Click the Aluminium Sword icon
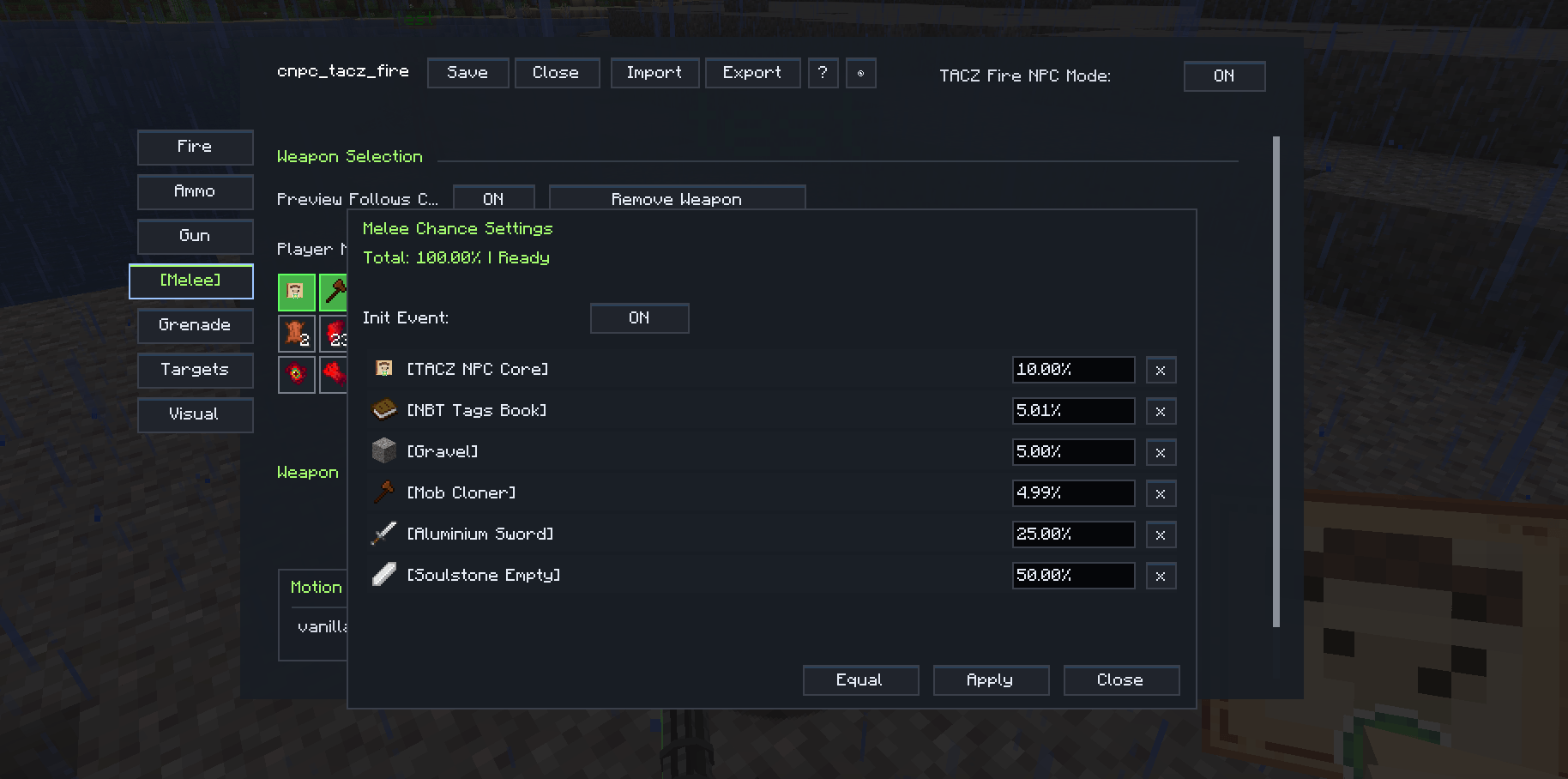The width and height of the screenshot is (1568, 779). click(384, 534)
